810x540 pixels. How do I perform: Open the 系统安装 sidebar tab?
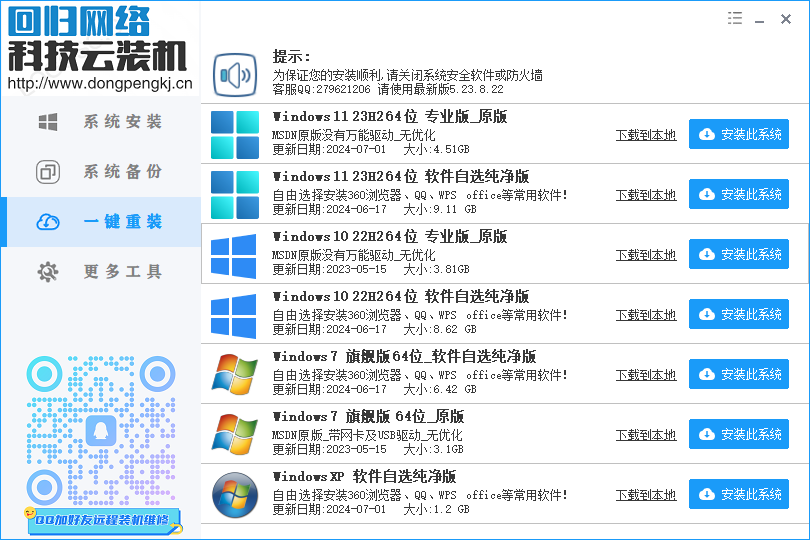coord(101,122)
